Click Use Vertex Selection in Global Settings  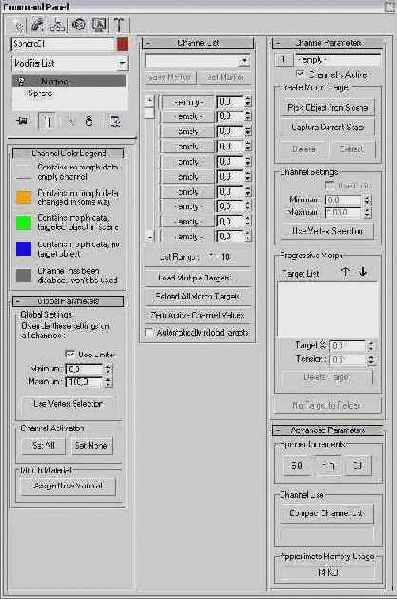tap(68, 404)
